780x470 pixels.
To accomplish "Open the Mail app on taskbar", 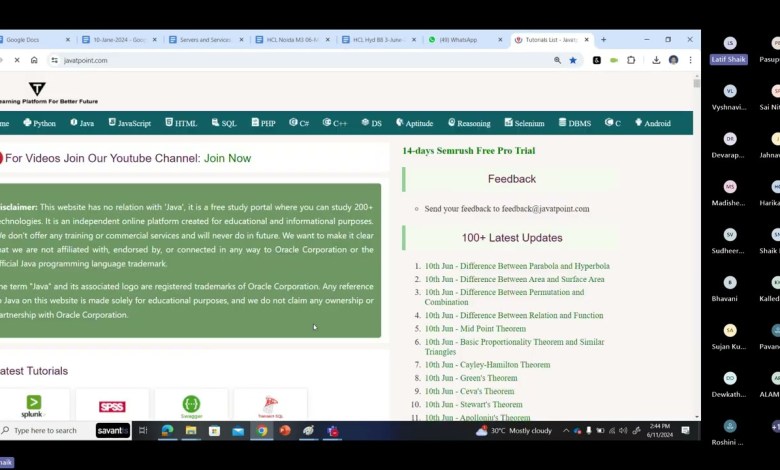I will tap(238, 431).
